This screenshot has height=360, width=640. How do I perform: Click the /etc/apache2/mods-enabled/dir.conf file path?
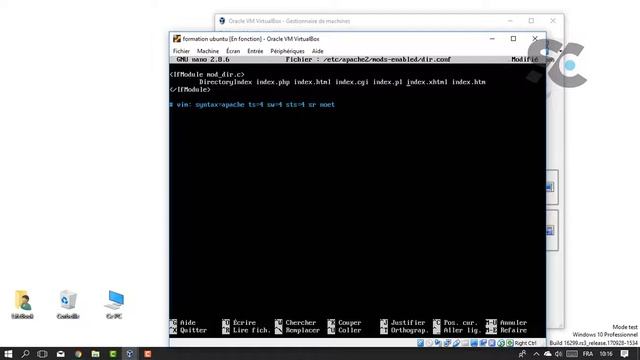[387, 60]
